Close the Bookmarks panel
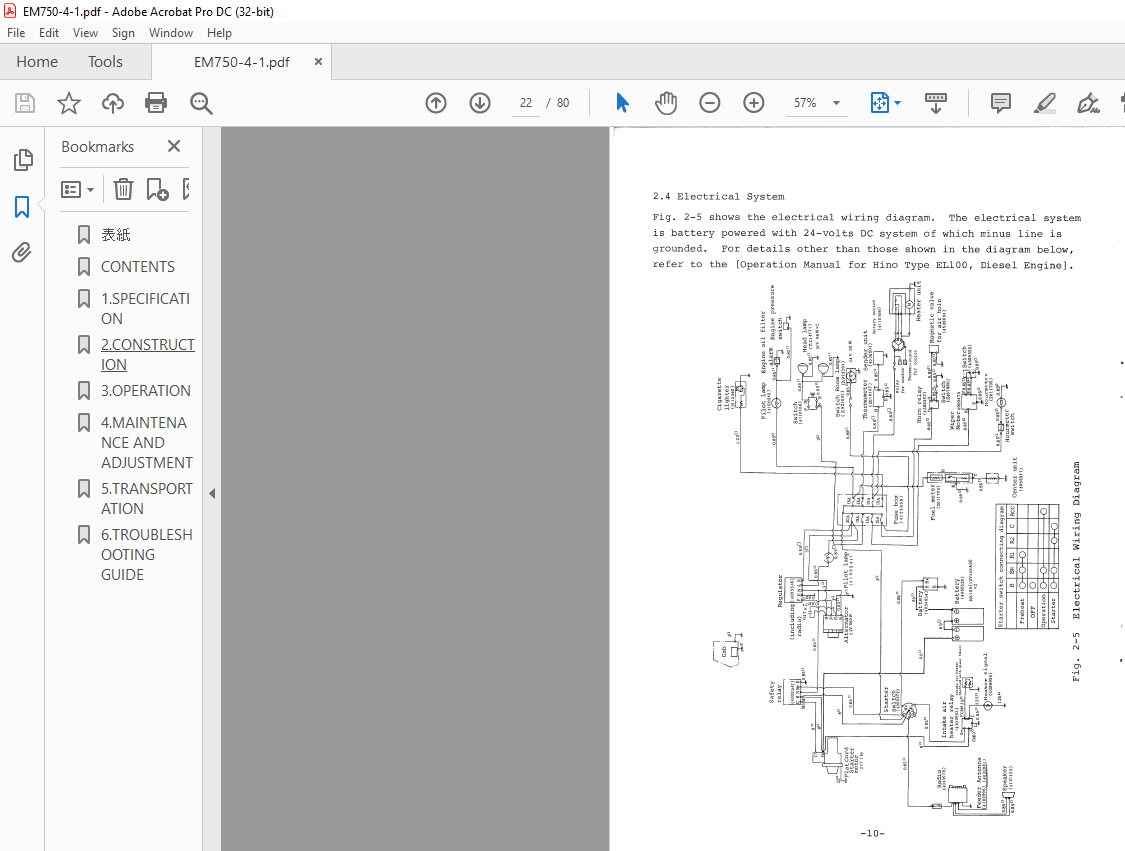The width and height of the screenshot is (1125, 851). [x=174, y=146]
